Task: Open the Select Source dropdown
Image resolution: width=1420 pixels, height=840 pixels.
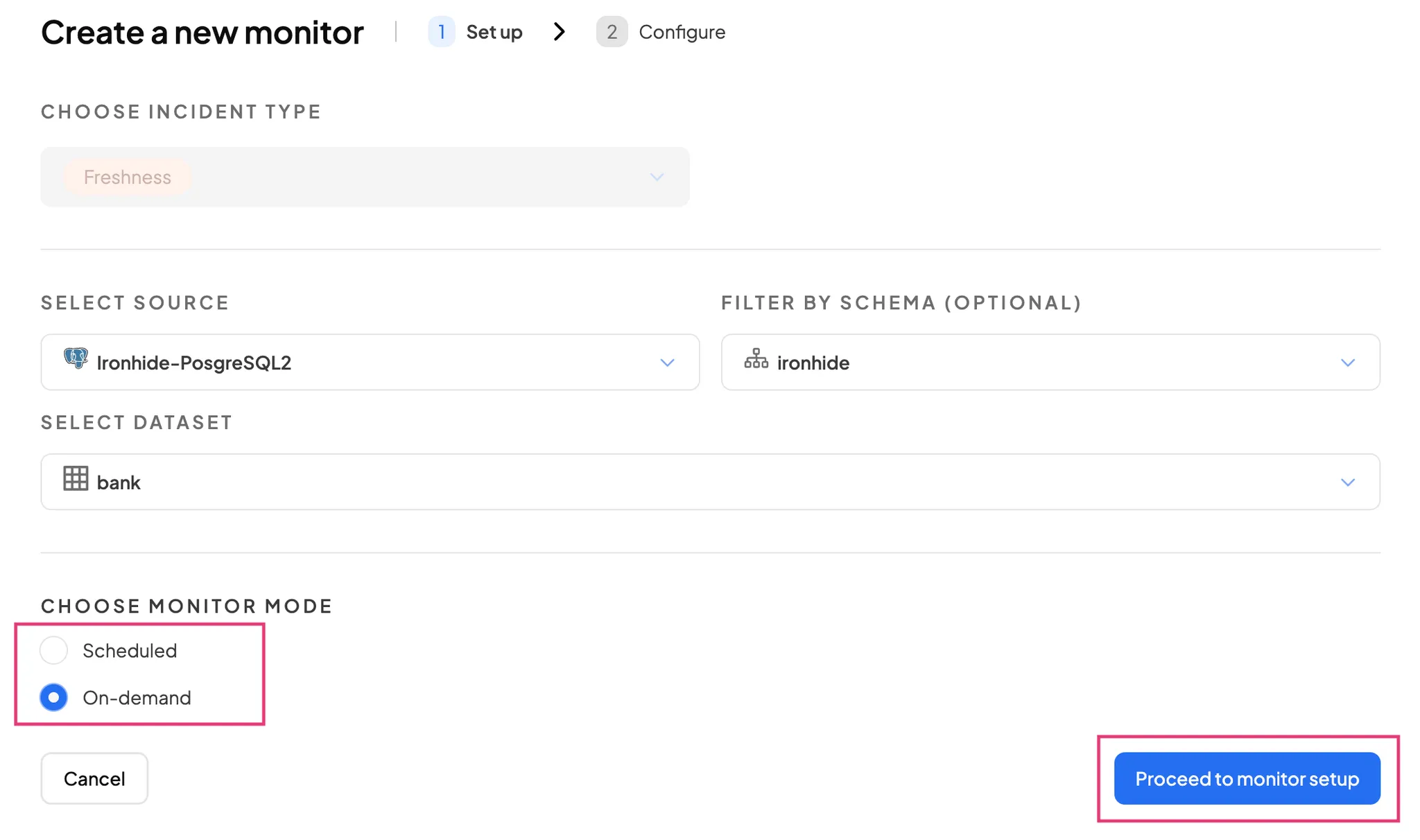Action: tap(370, 362)
